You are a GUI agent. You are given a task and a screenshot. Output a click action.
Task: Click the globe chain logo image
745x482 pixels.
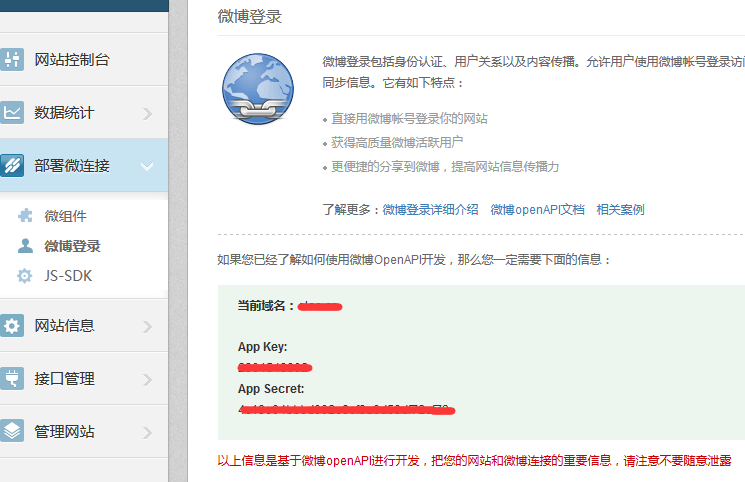pyautogui.click(x=258, y=89)
